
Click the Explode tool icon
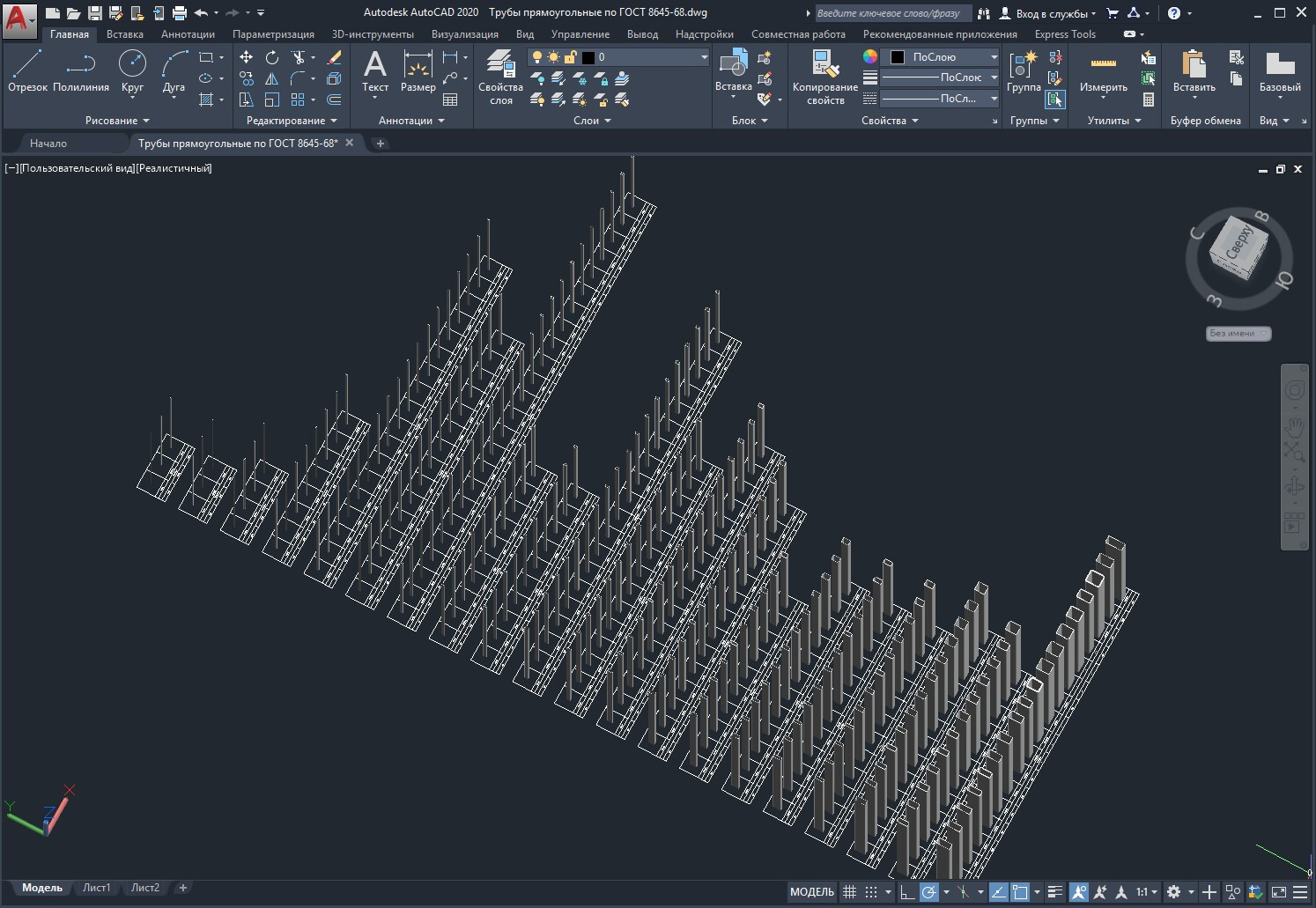coord(334,78)
